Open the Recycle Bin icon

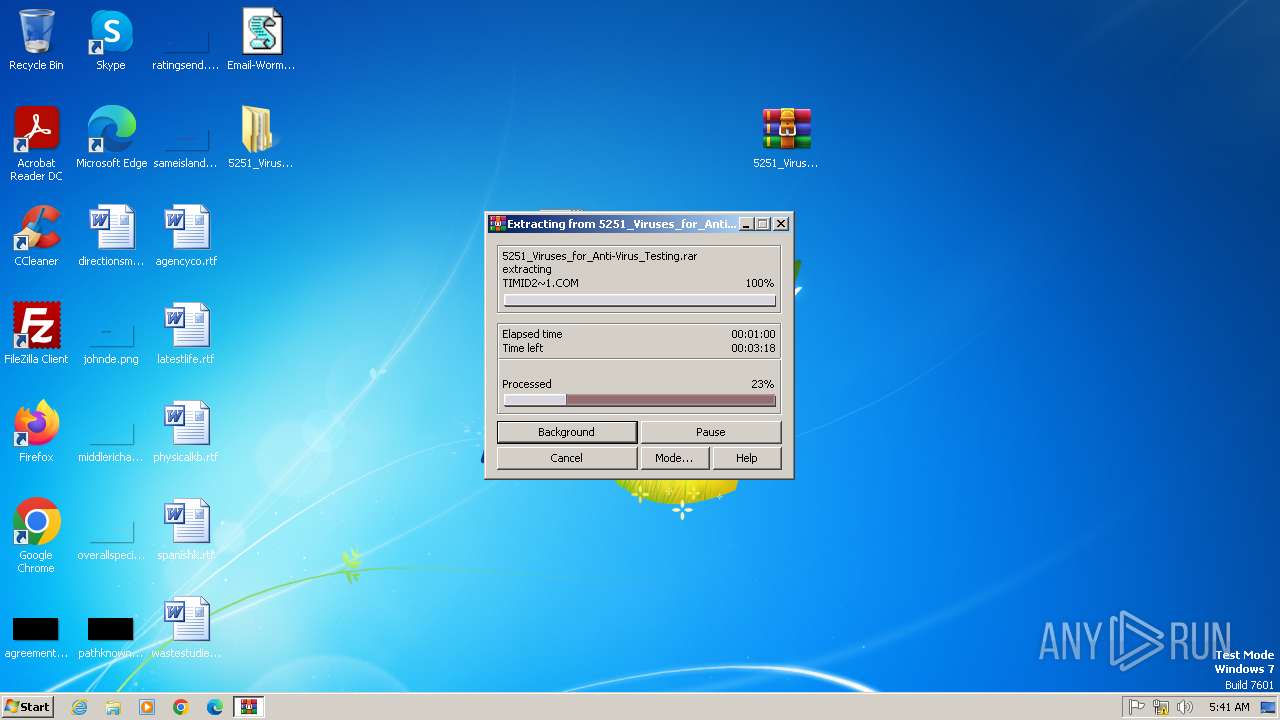point(36,40)
